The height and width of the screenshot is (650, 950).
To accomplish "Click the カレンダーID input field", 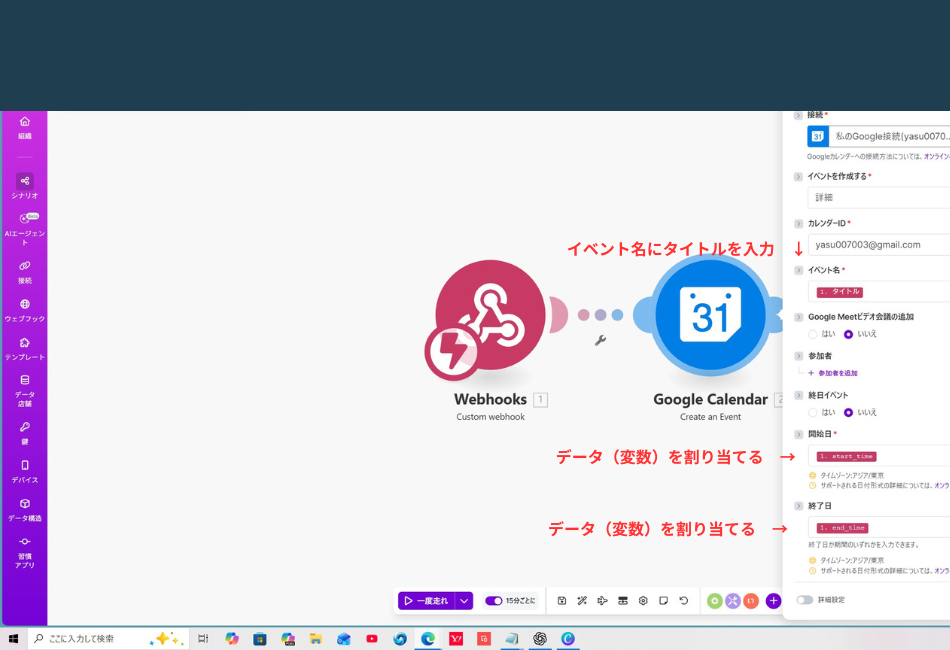I will (878, 245).
